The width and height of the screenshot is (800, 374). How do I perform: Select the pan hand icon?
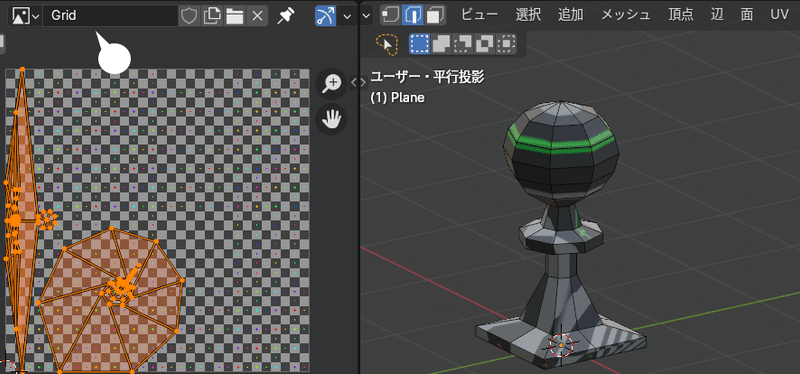(x=332, y=120)
